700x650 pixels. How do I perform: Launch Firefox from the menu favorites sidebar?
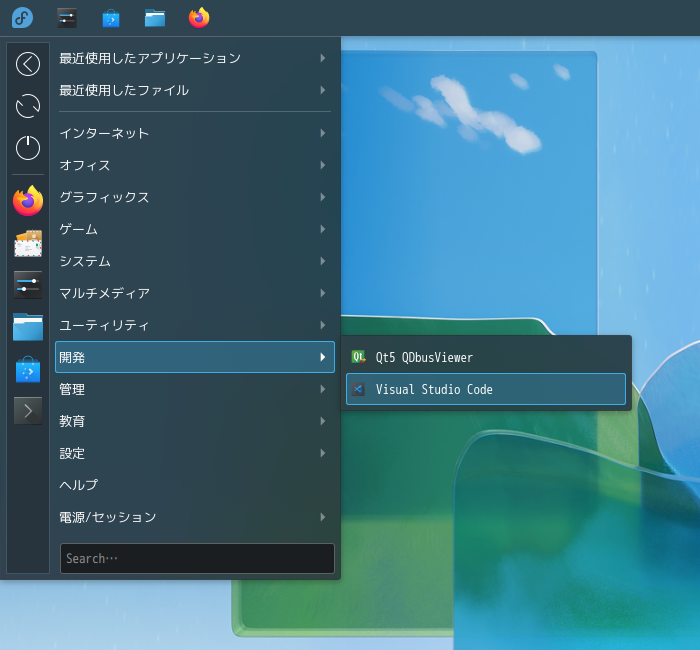[x=28, y=201]
